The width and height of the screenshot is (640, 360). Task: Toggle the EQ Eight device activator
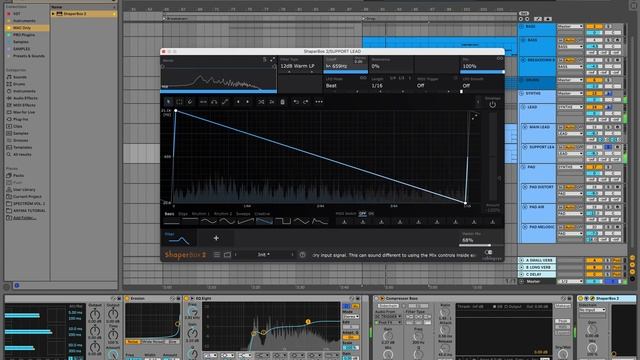coord(187,299)
